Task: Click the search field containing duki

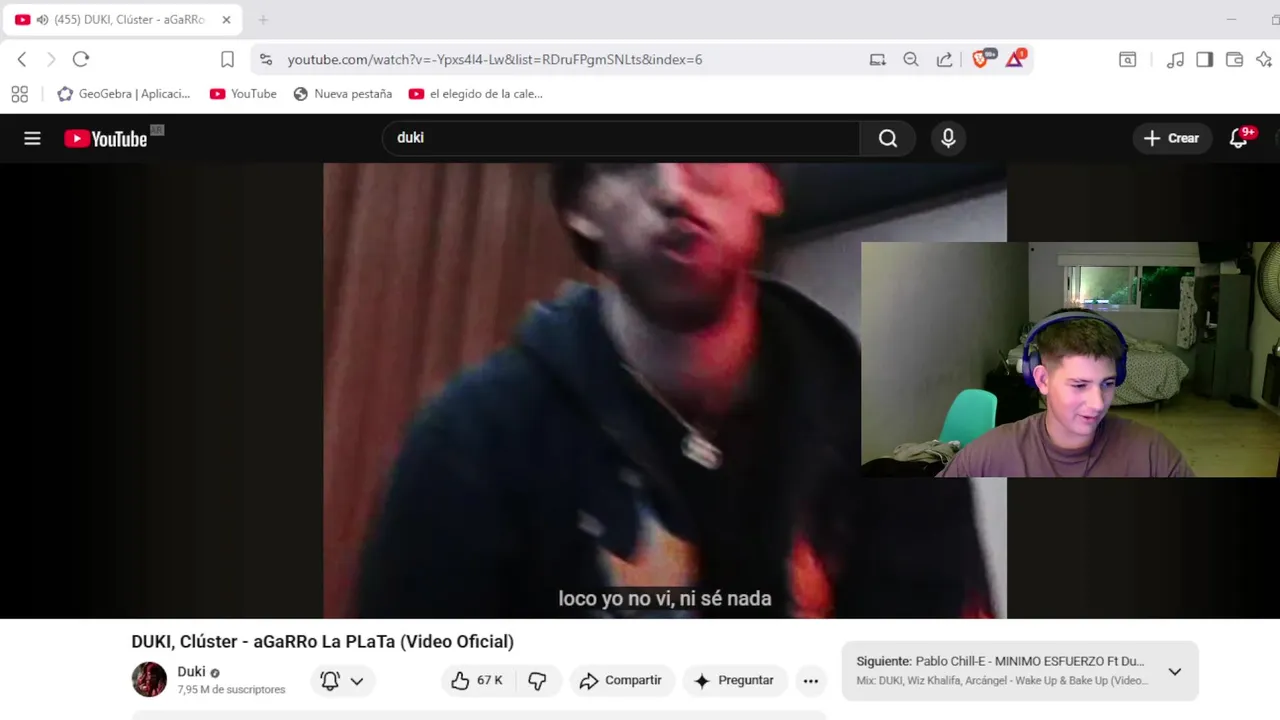Action: tap(620, 138)
